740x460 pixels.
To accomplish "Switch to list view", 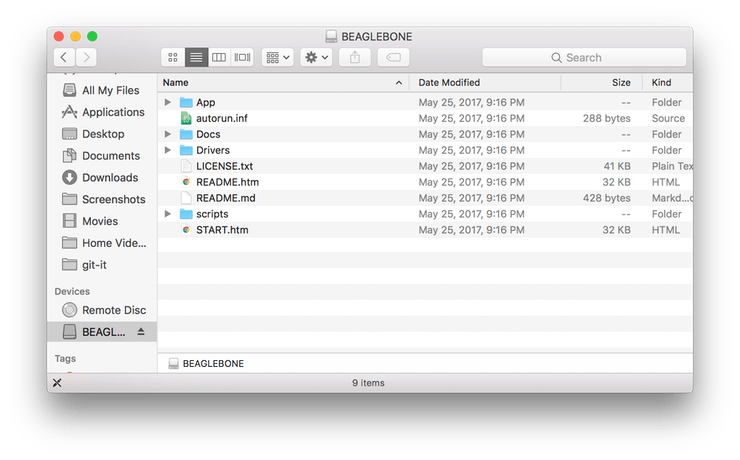I will 196,58.
